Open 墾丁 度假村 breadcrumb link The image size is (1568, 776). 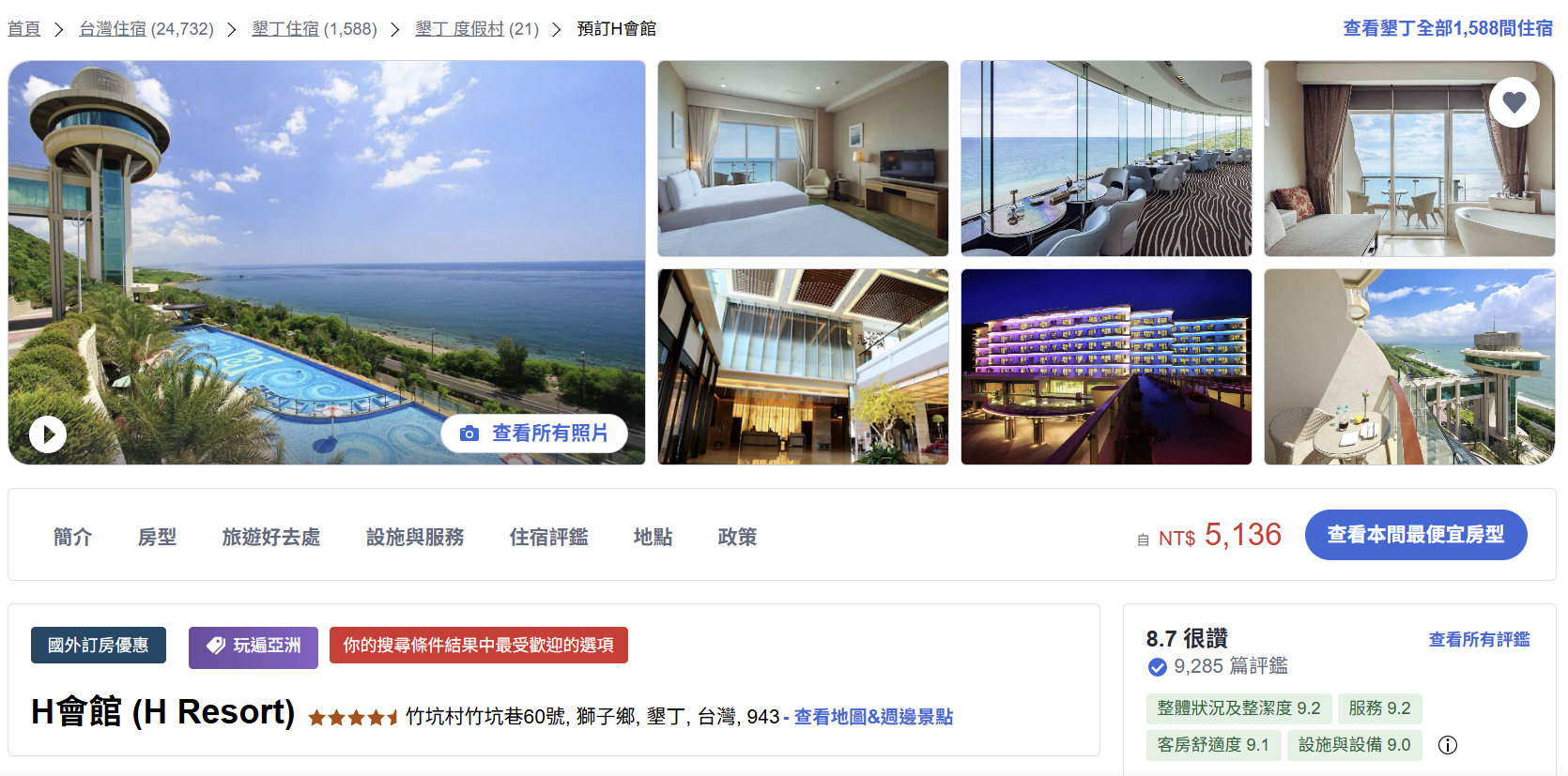(x=477, y=29)
